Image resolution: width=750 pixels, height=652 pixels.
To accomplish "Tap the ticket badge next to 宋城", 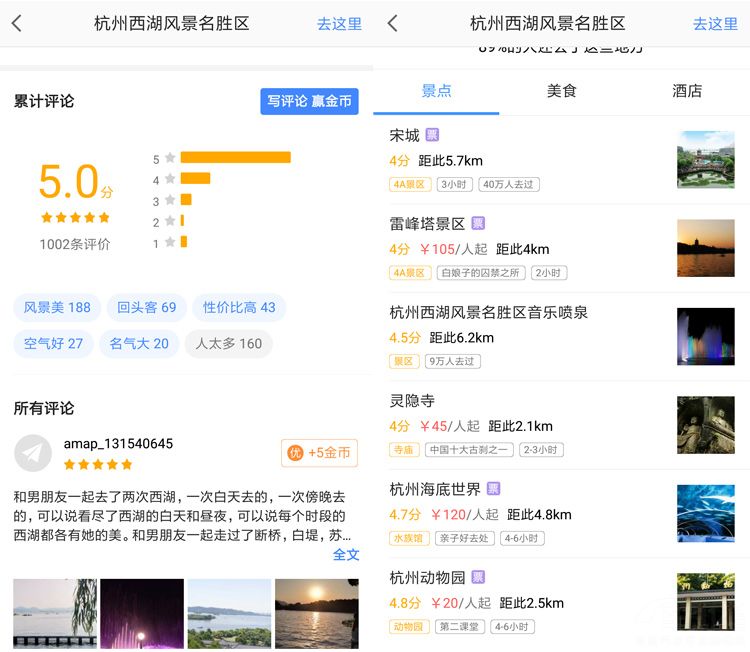I will click(x=432, y=135).
